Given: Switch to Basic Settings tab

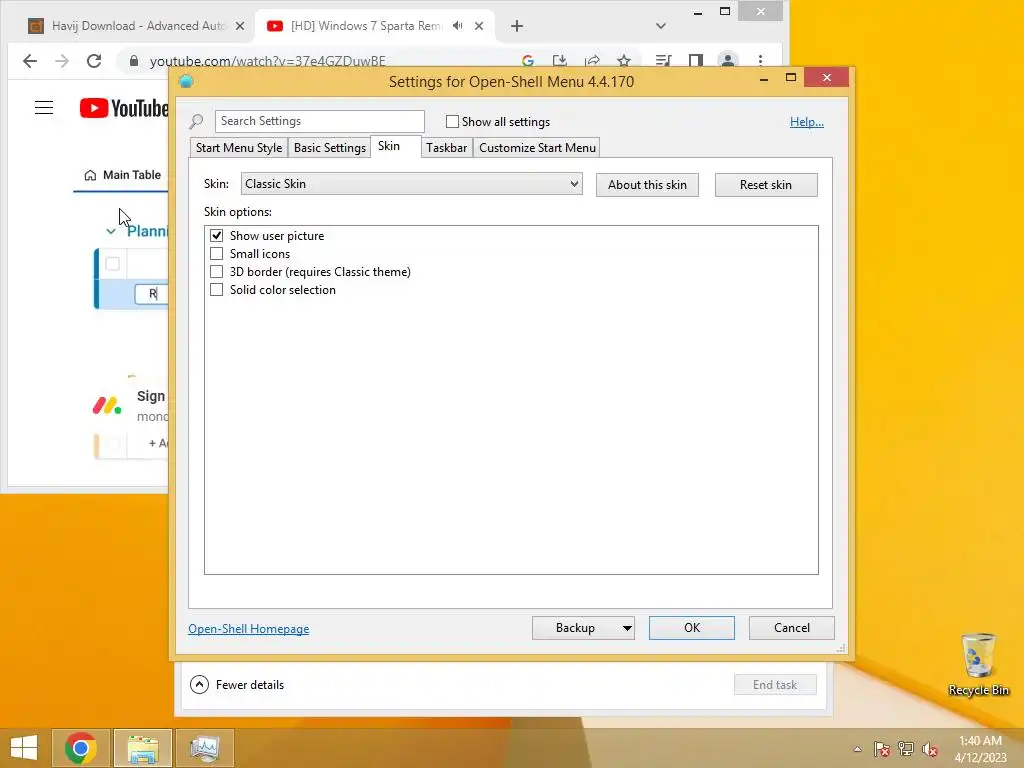Looking at the screenshot, I should coord(329,148).
